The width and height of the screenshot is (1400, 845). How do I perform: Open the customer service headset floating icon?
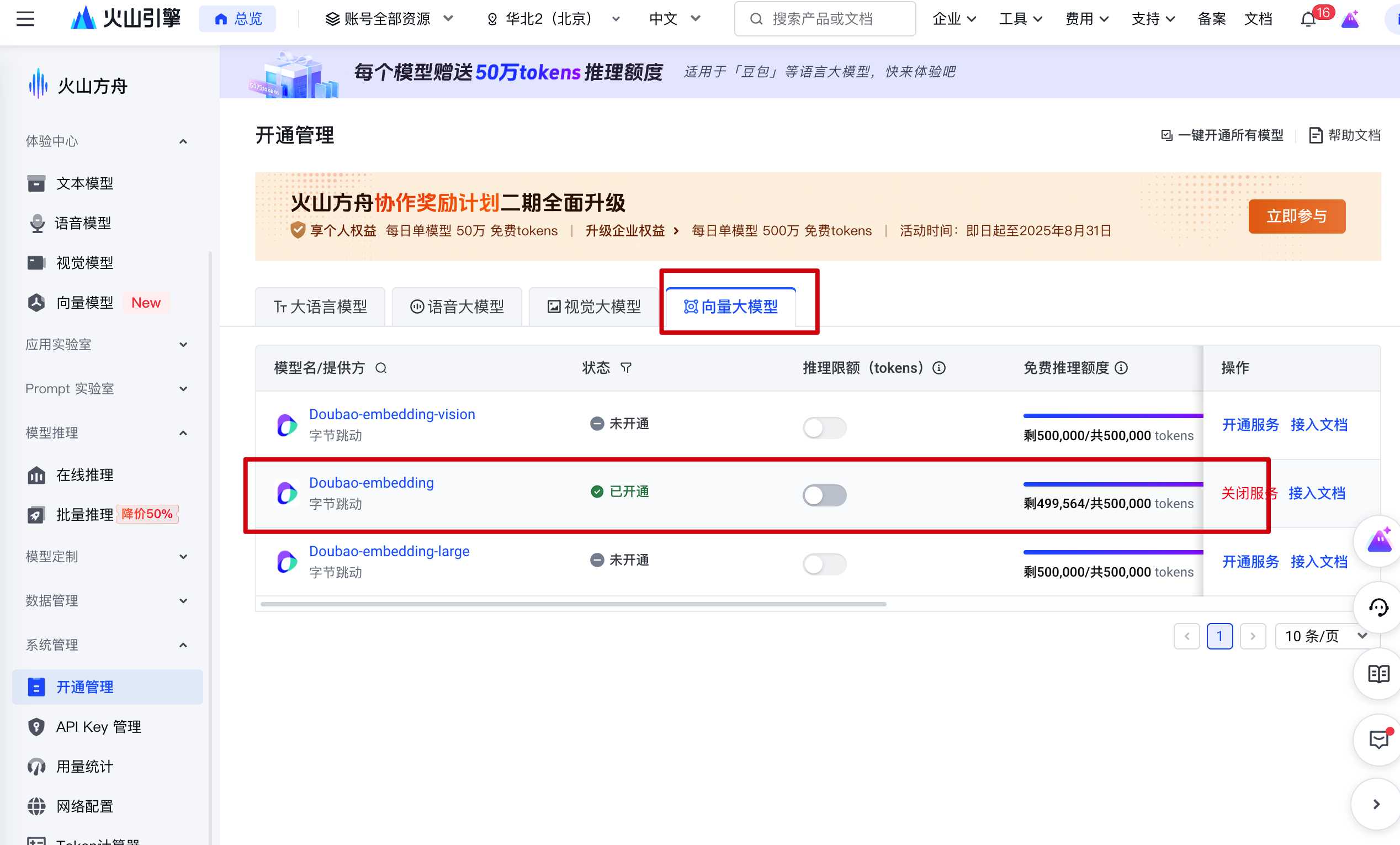(1378, 608)
